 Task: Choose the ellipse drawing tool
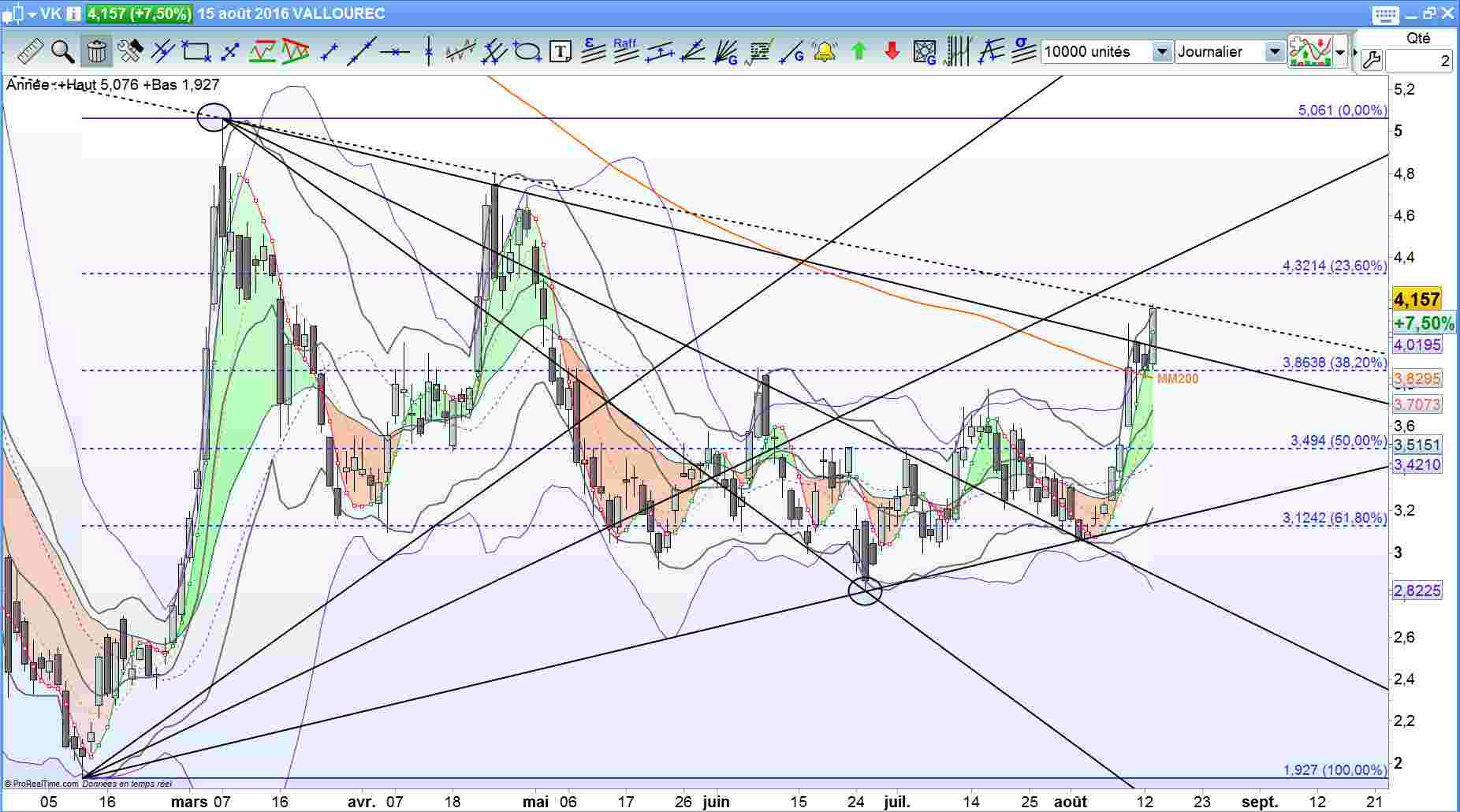pos(527,52)
